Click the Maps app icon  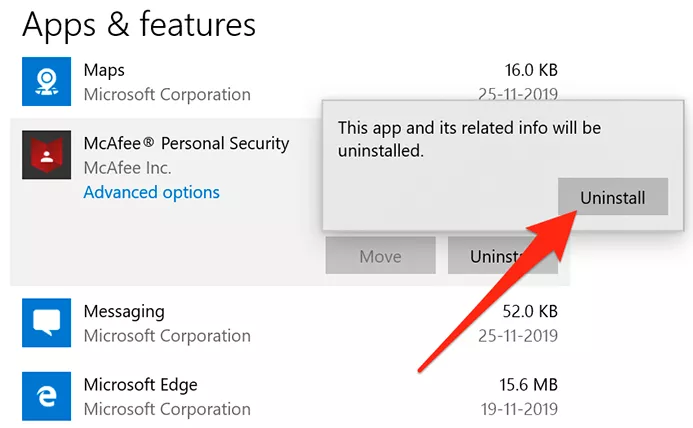tap(46, 82)
